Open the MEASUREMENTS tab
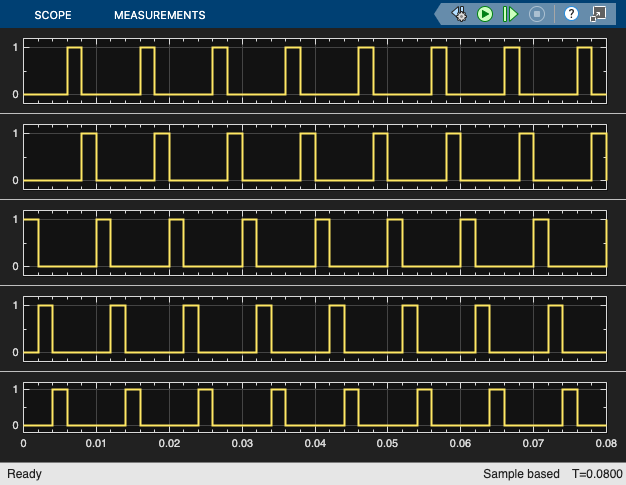The height and width of the screenshot is (485, 626). pyautogui.click(x=160, y=15)
